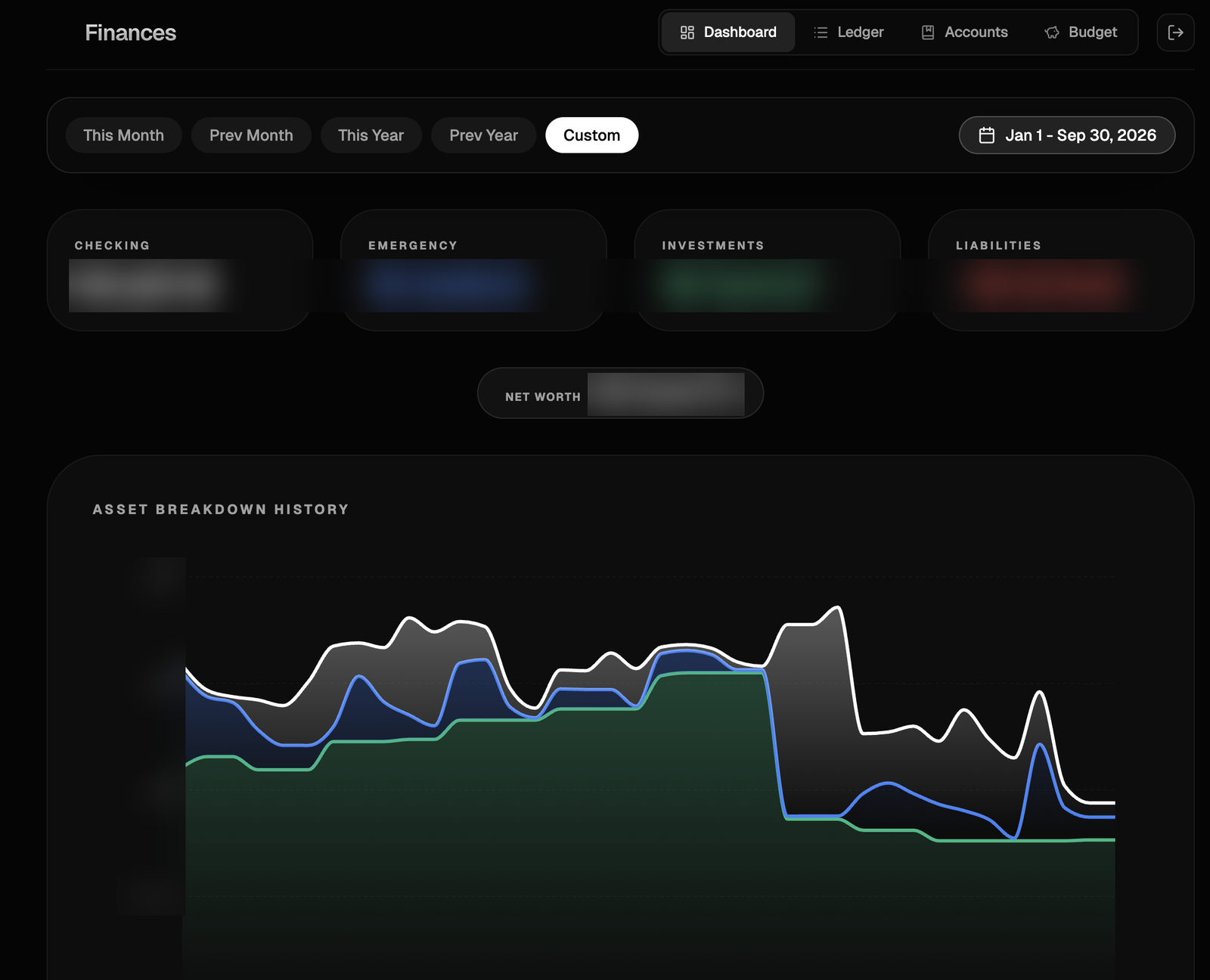Click the Asset Breakdown History heading
The image size is (1210, 980).
pyautogui.click(x=221, y=510)
